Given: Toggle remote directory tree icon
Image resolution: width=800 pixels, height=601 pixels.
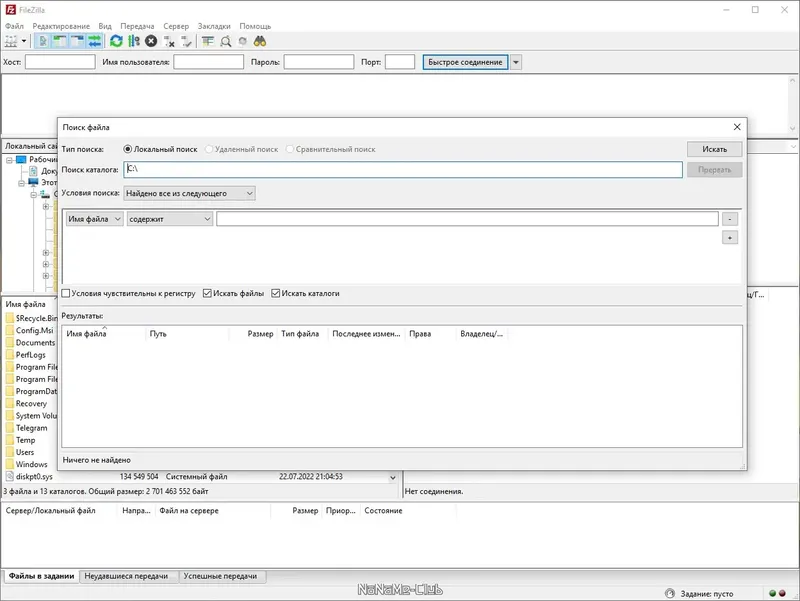Looking at the screenshot, I should [x=77, y=41].
